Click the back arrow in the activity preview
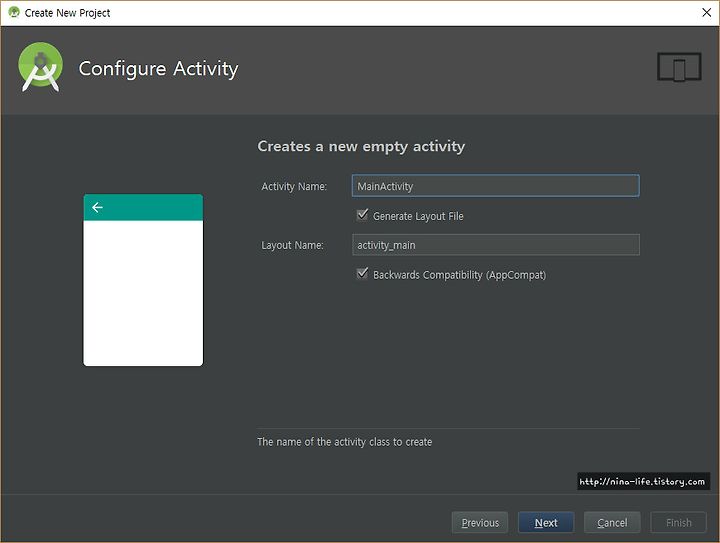 [97, 207]
